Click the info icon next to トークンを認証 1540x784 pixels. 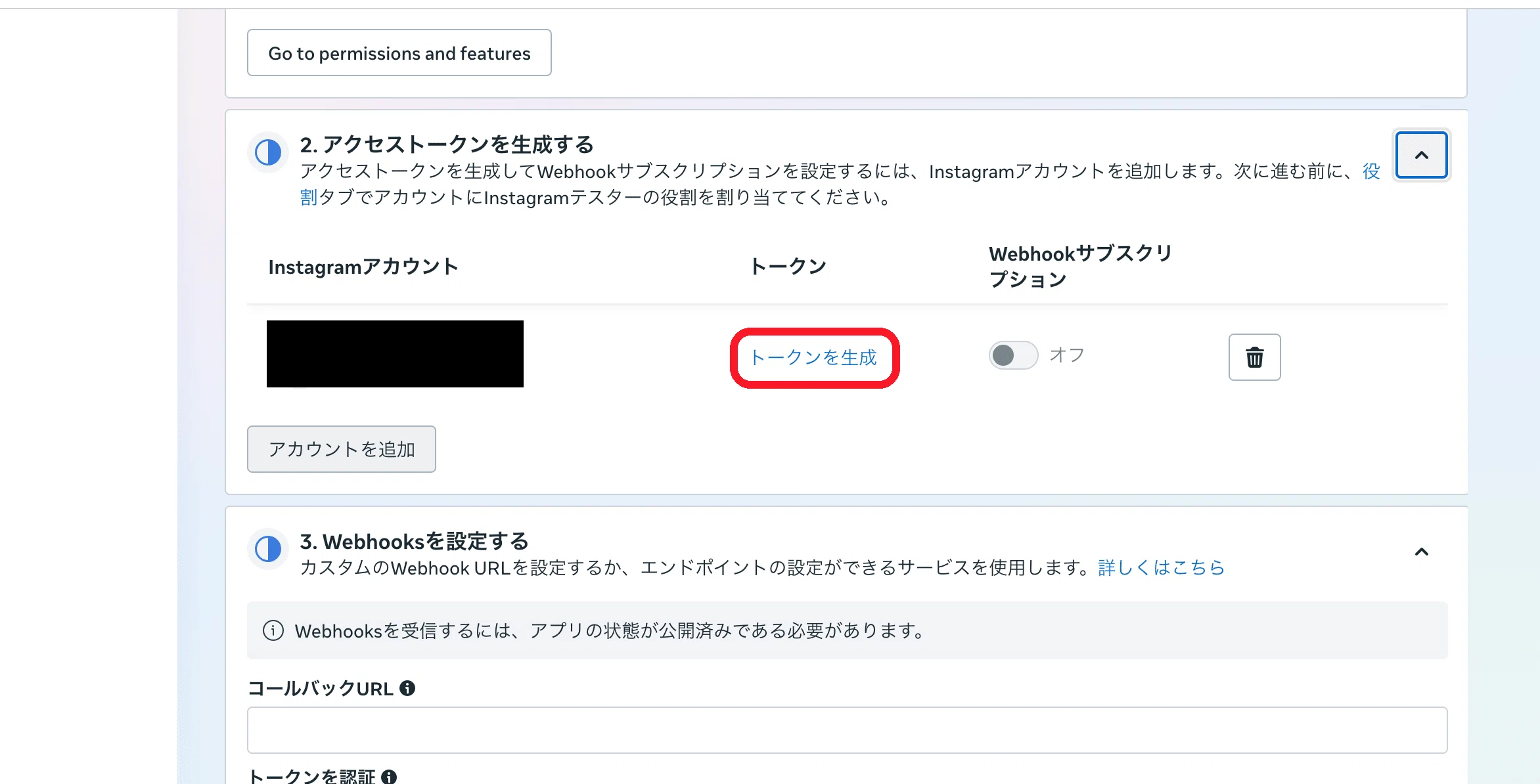click(x=389, y=777)
